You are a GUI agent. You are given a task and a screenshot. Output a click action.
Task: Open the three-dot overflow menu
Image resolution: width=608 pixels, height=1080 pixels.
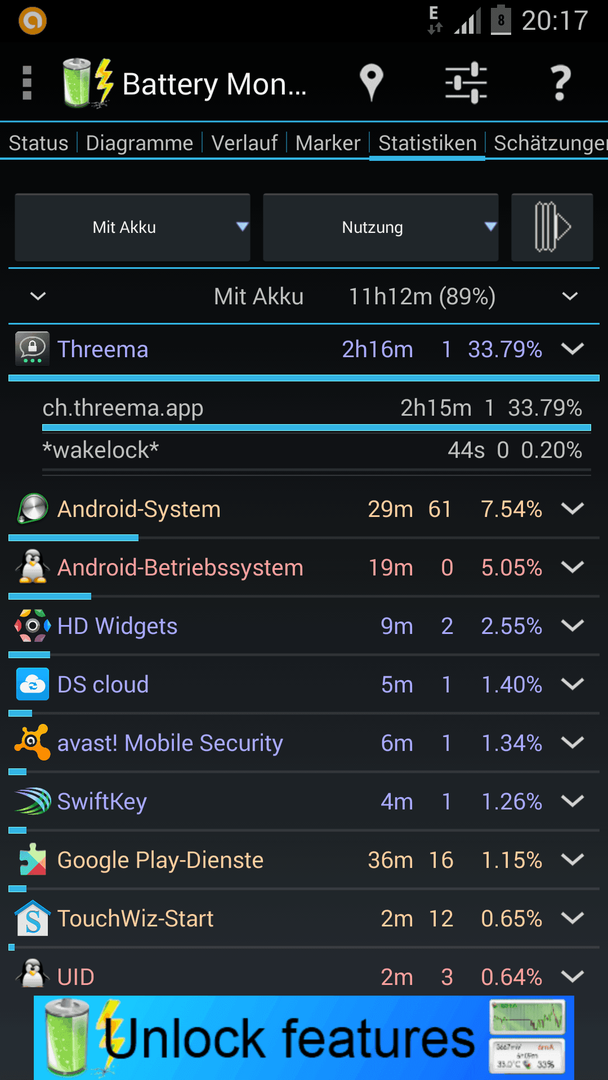tap(27, 83)
